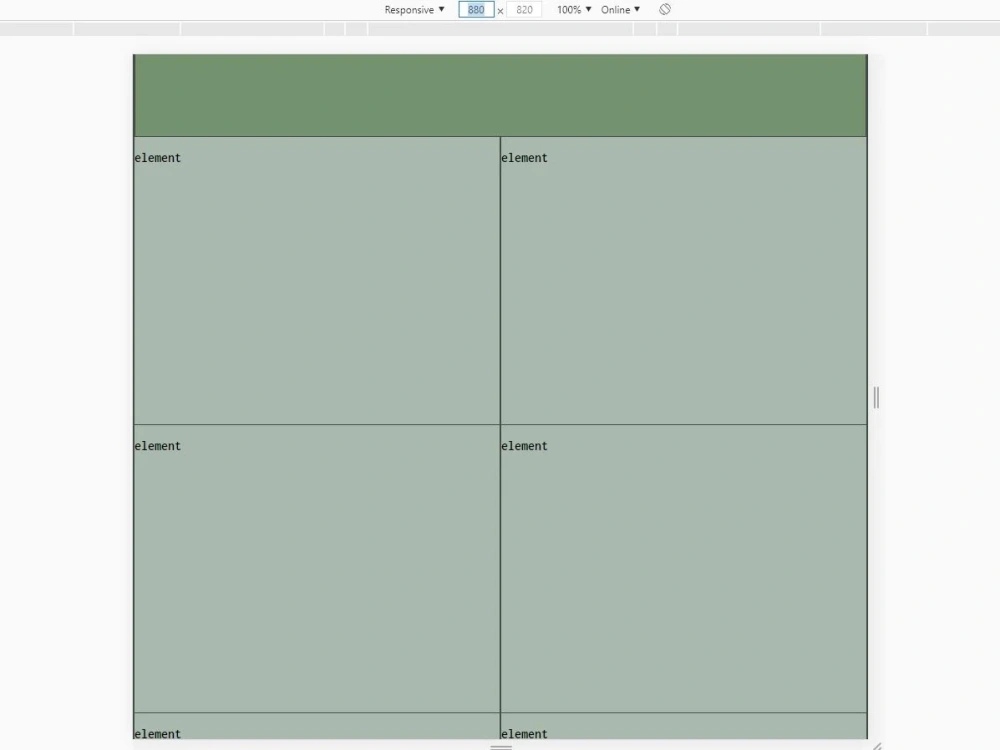Click the right-edge viewport resize handle
The width and height of the screenshot is (1000, 750).
click(876, 397)
